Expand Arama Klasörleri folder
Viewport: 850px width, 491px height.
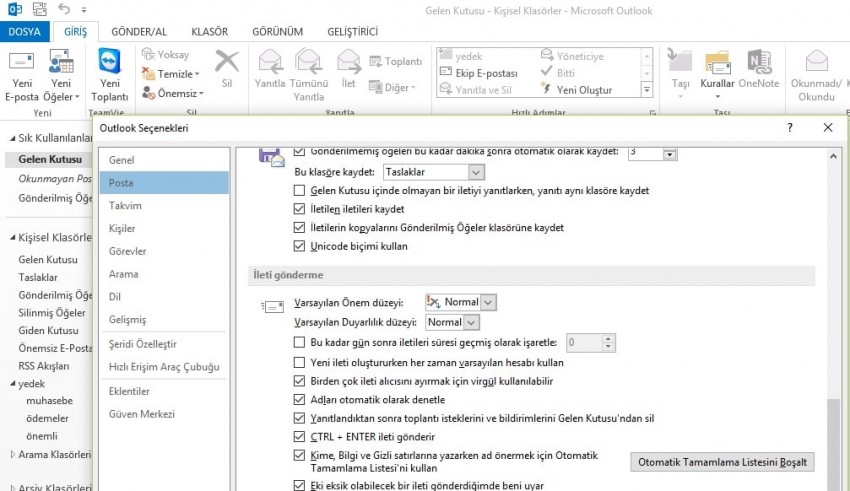(x=12, y=454)
